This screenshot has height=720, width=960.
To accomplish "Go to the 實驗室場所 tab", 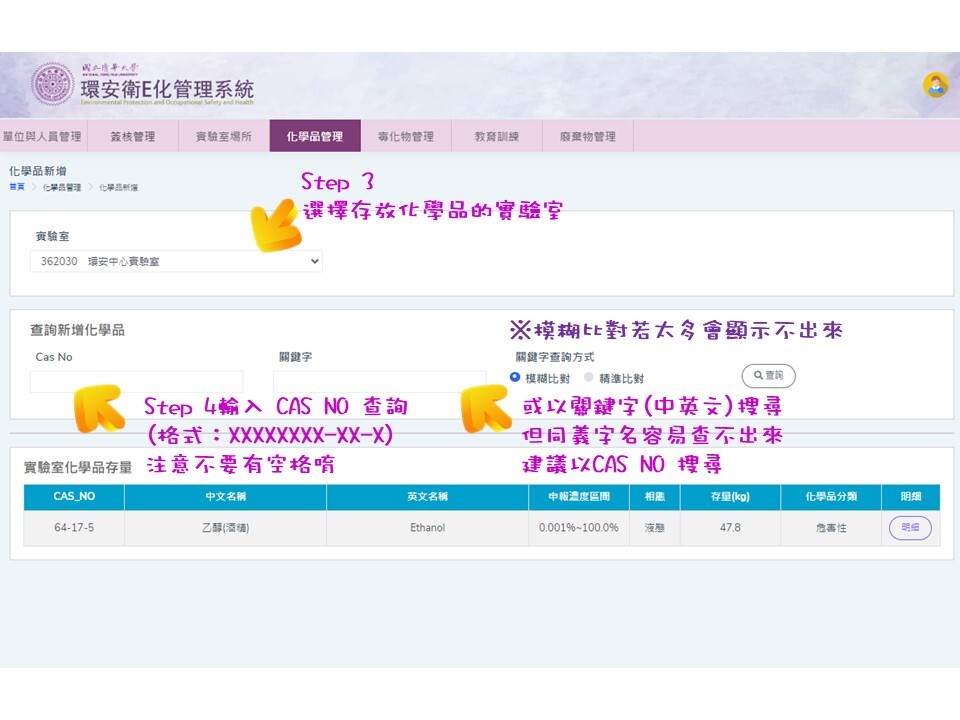I will tap(223, 136).
